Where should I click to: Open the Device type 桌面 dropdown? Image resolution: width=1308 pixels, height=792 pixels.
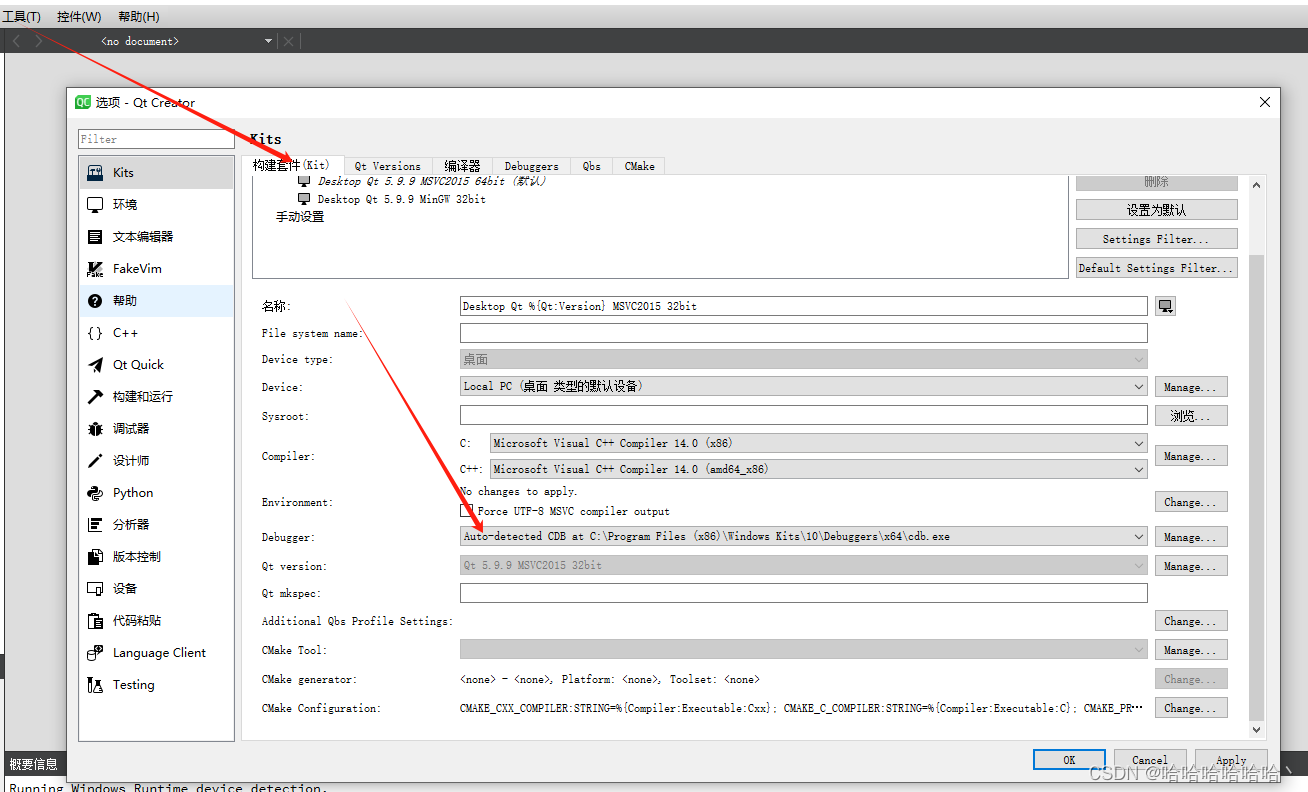tap(803, 359)
